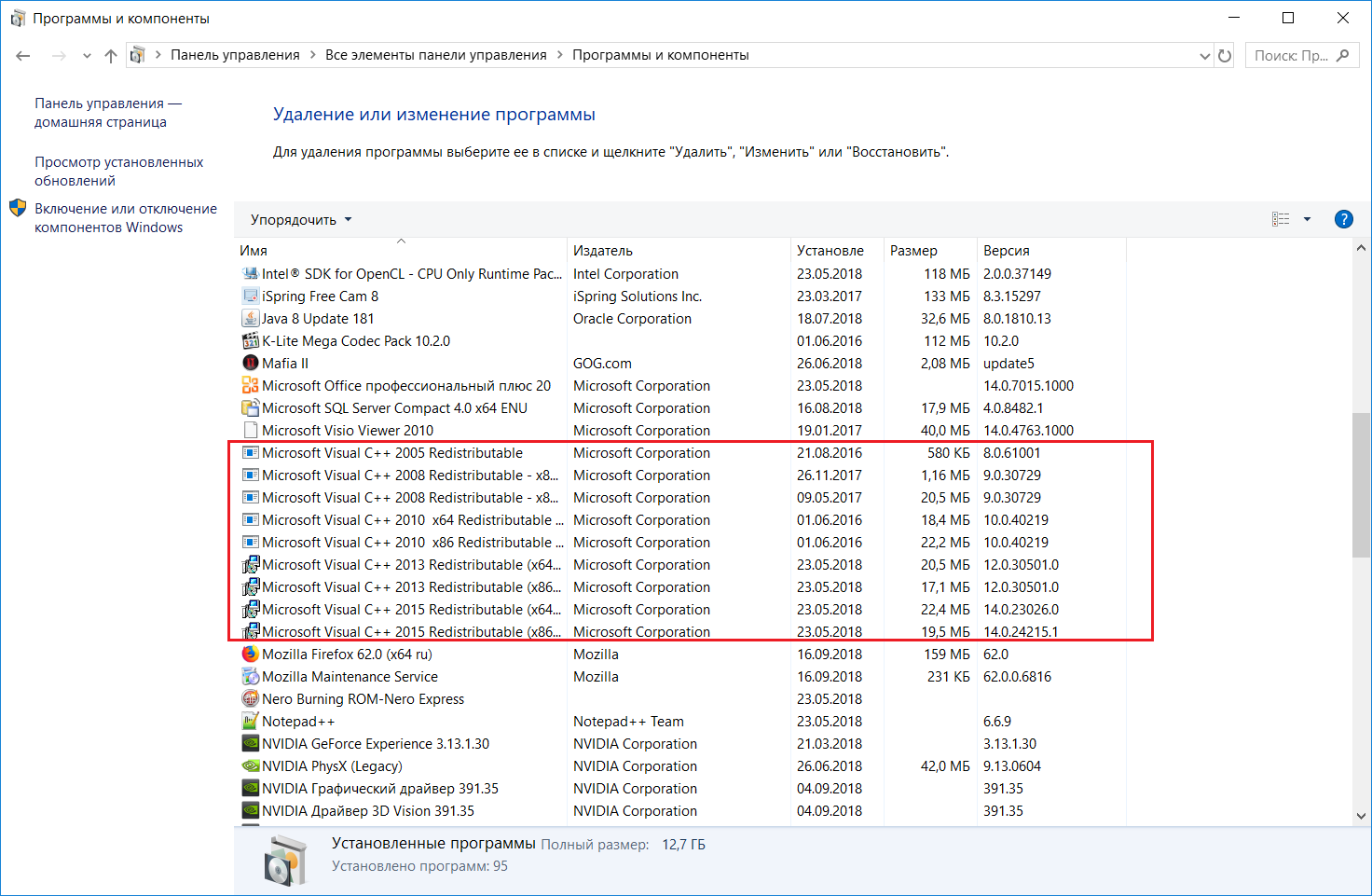This screenshot has width=1372, height=896.
Task: Open Просмотр установленных обновлений link
Action: [x=119, y=172]
